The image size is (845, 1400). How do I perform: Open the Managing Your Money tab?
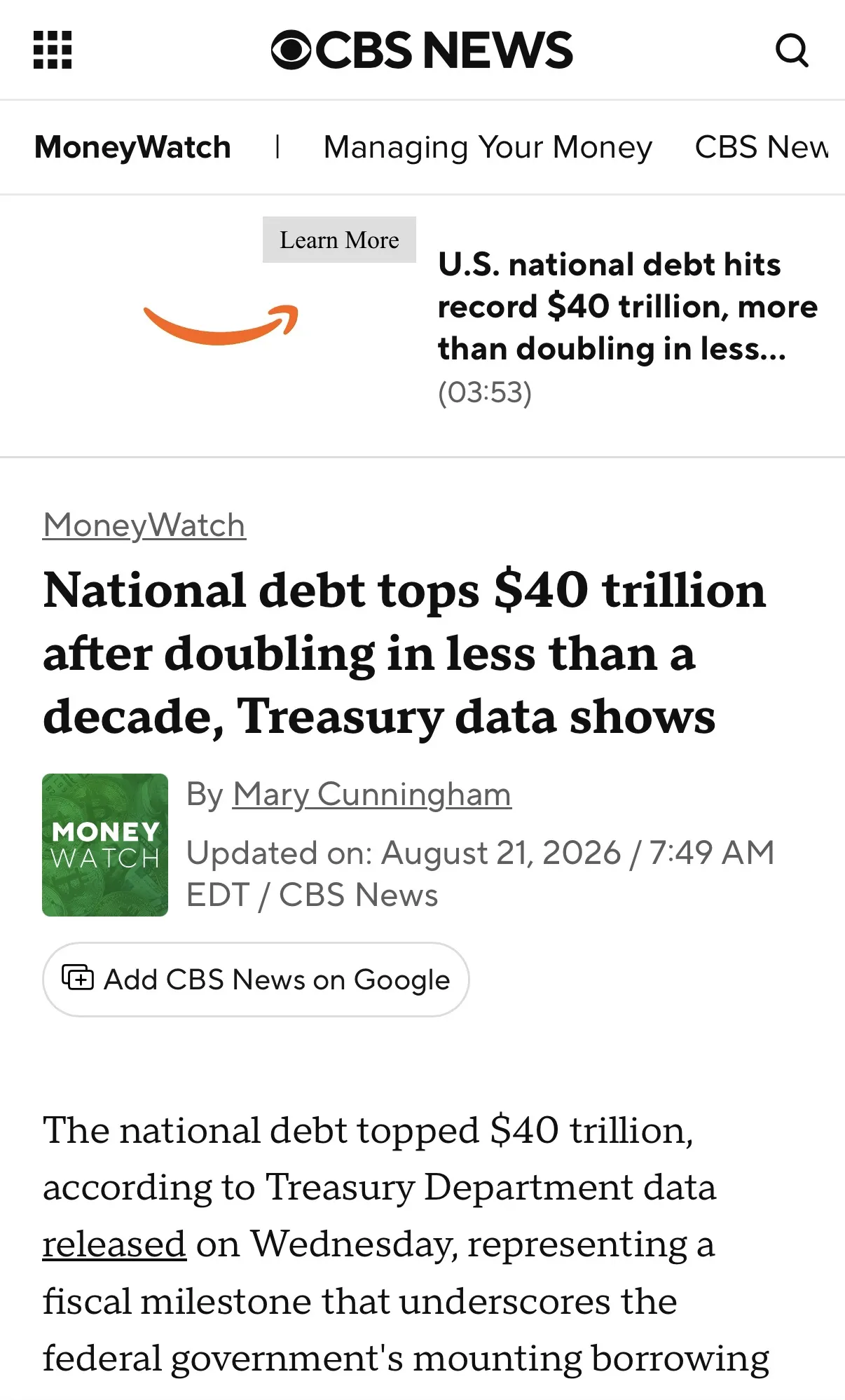click(488, 147)
